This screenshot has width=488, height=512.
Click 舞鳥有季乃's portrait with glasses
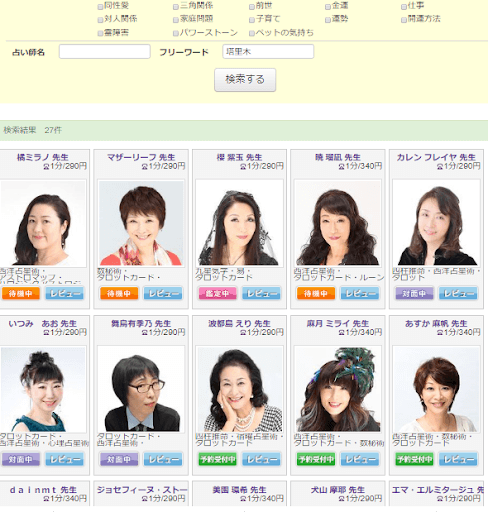141,389
